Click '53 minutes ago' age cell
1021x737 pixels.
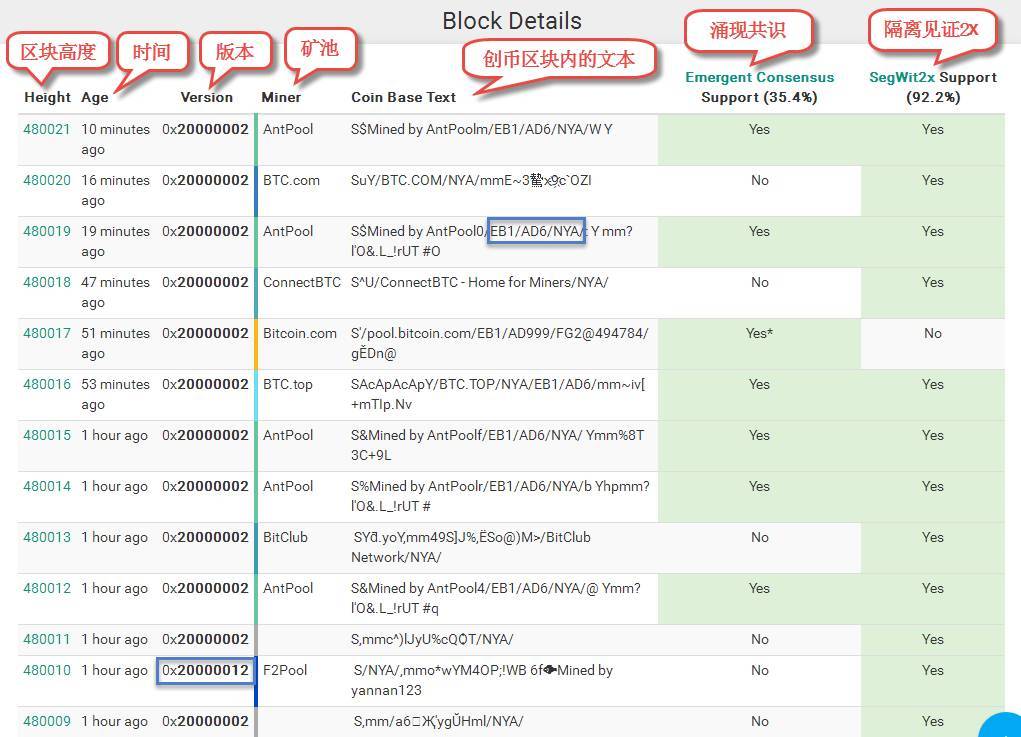point(115,394)
